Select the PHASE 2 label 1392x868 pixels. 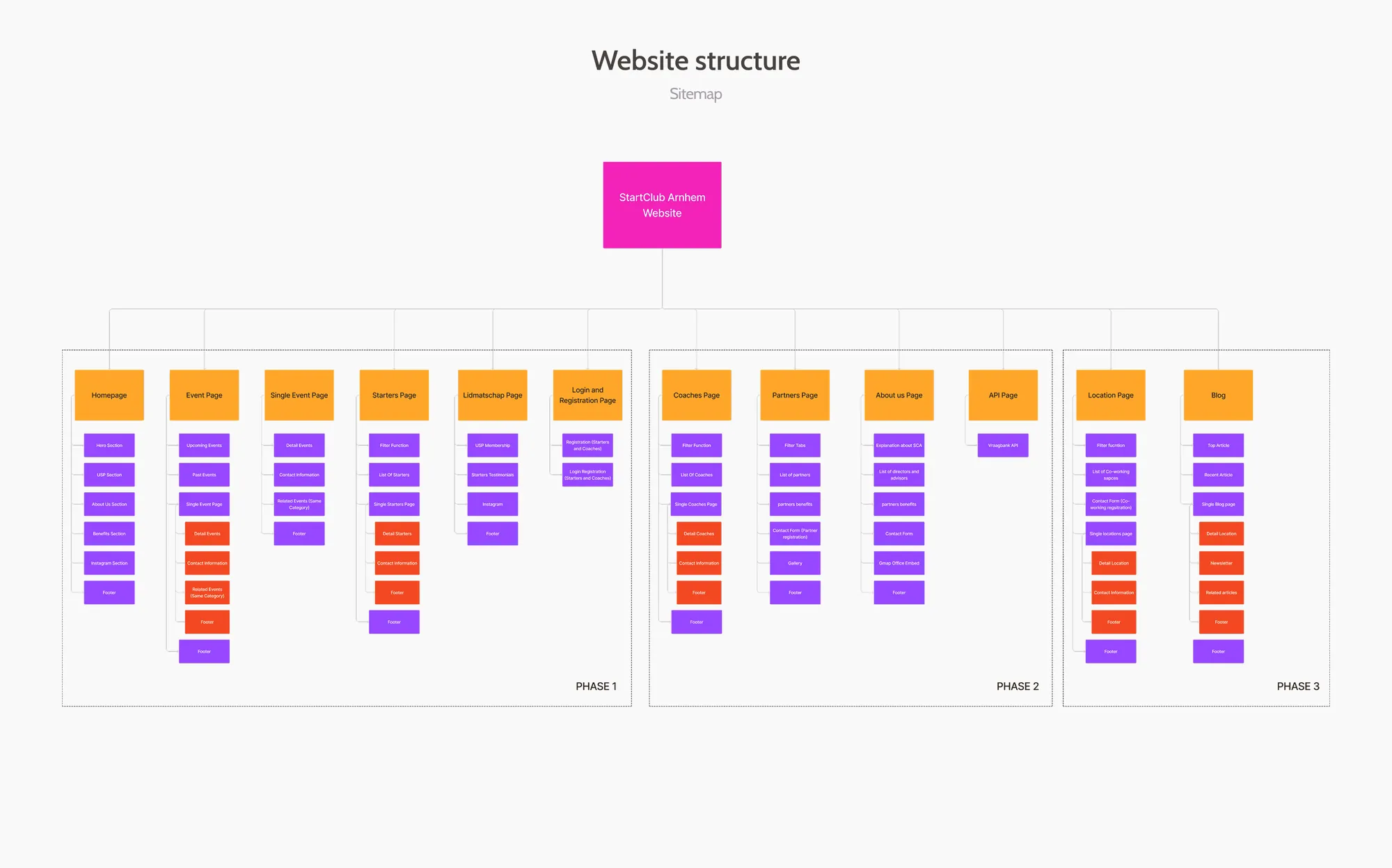coord(1018,686)
